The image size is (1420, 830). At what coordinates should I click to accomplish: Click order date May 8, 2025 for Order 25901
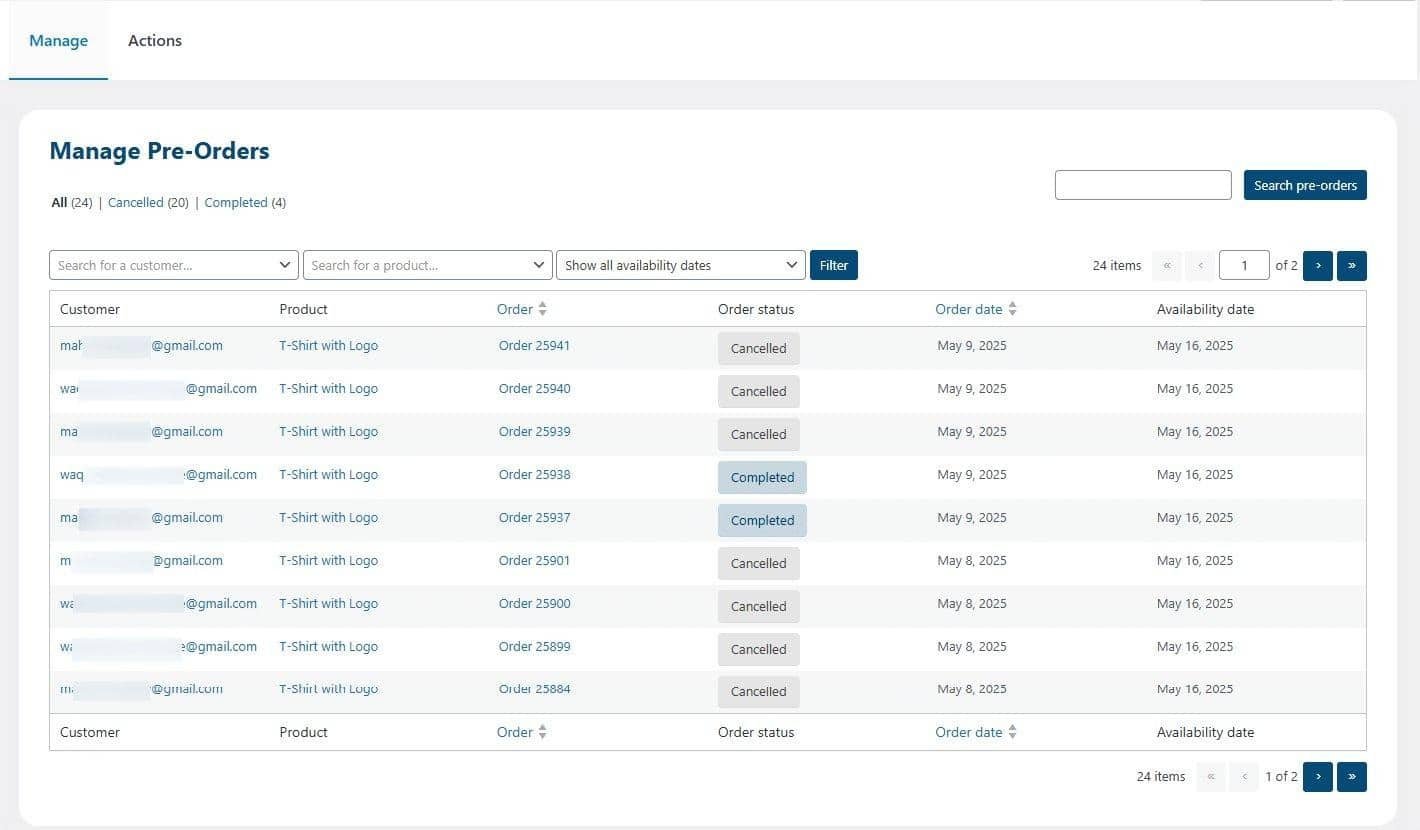[x=972, y=561]
